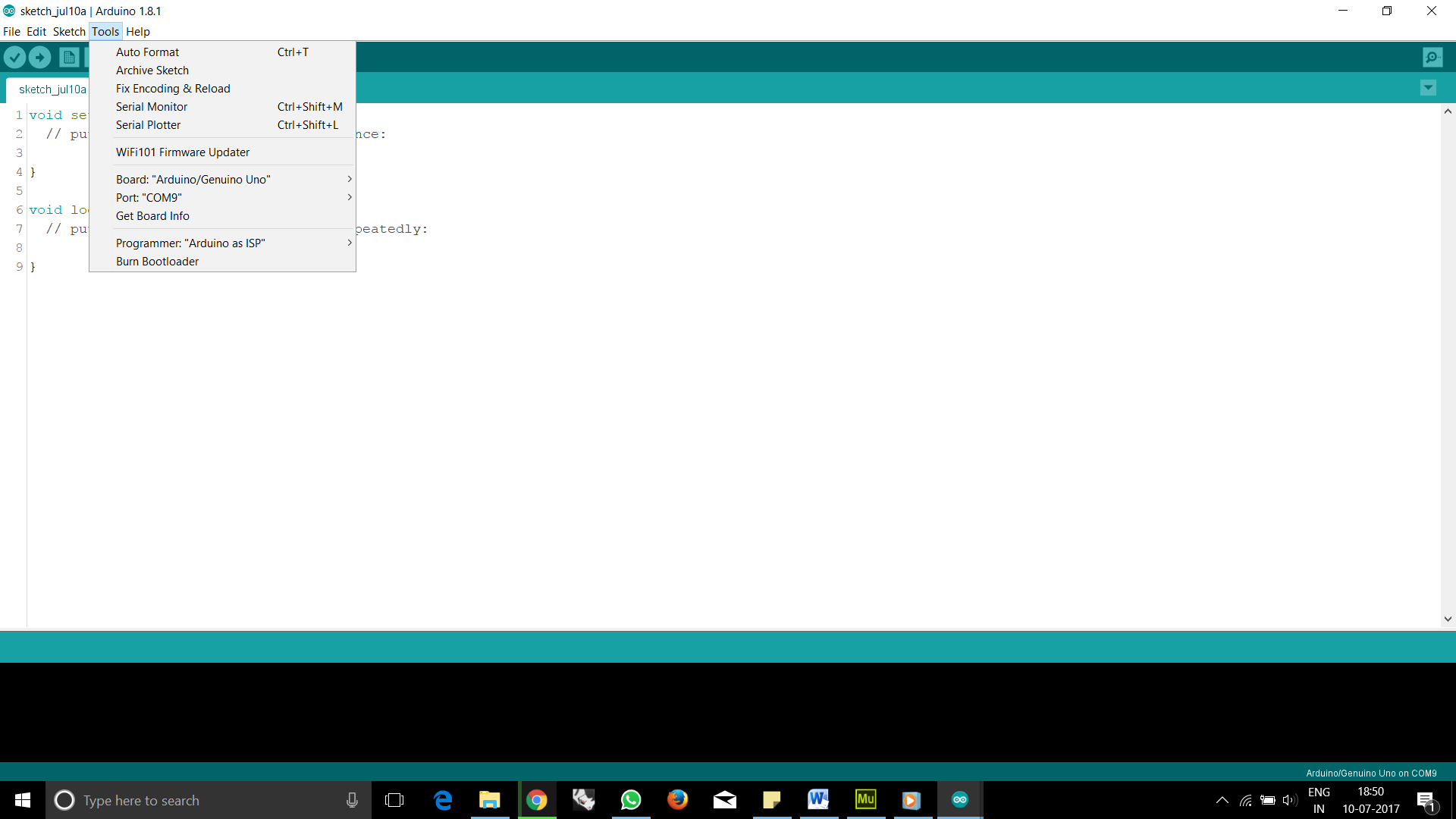The width and height of the screenshot is (1456, 819).
Task: Launch WiFi101 Firmware Updater
Action: 222,152
